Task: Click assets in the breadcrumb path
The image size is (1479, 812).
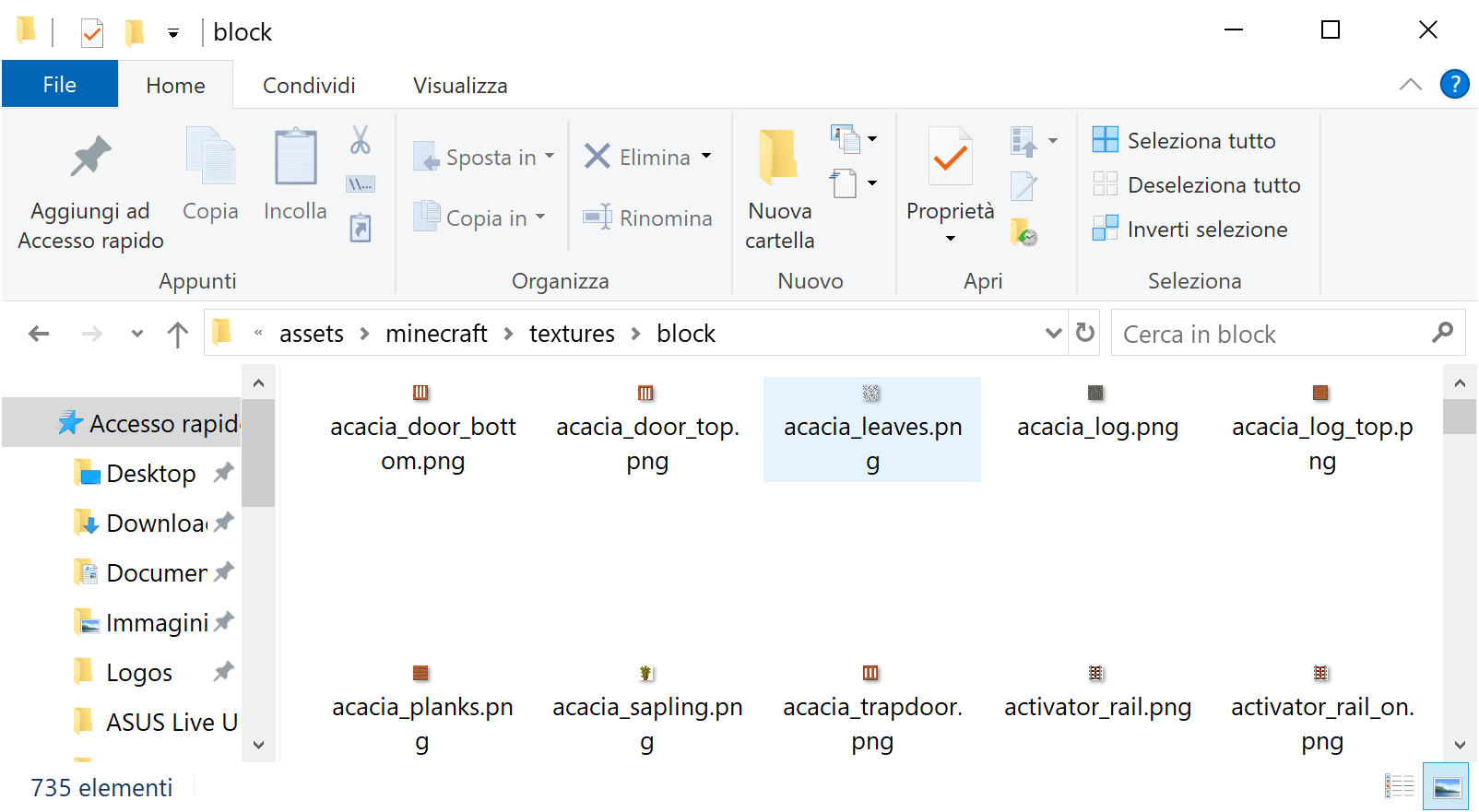Action: coord(312,333)
